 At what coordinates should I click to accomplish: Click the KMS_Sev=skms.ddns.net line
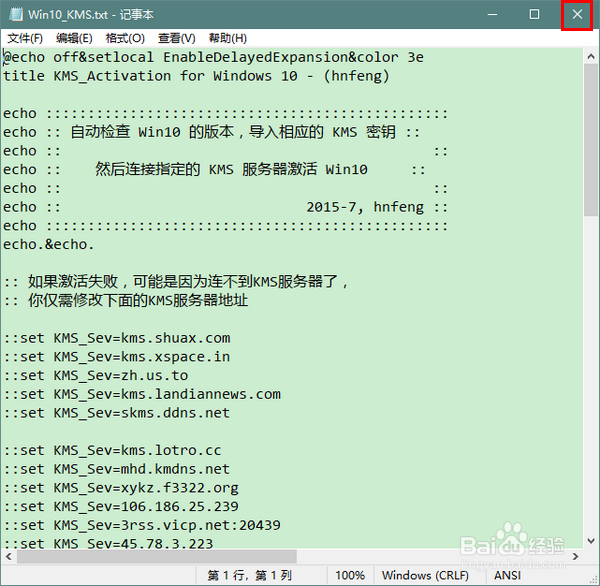pos(117,413)
